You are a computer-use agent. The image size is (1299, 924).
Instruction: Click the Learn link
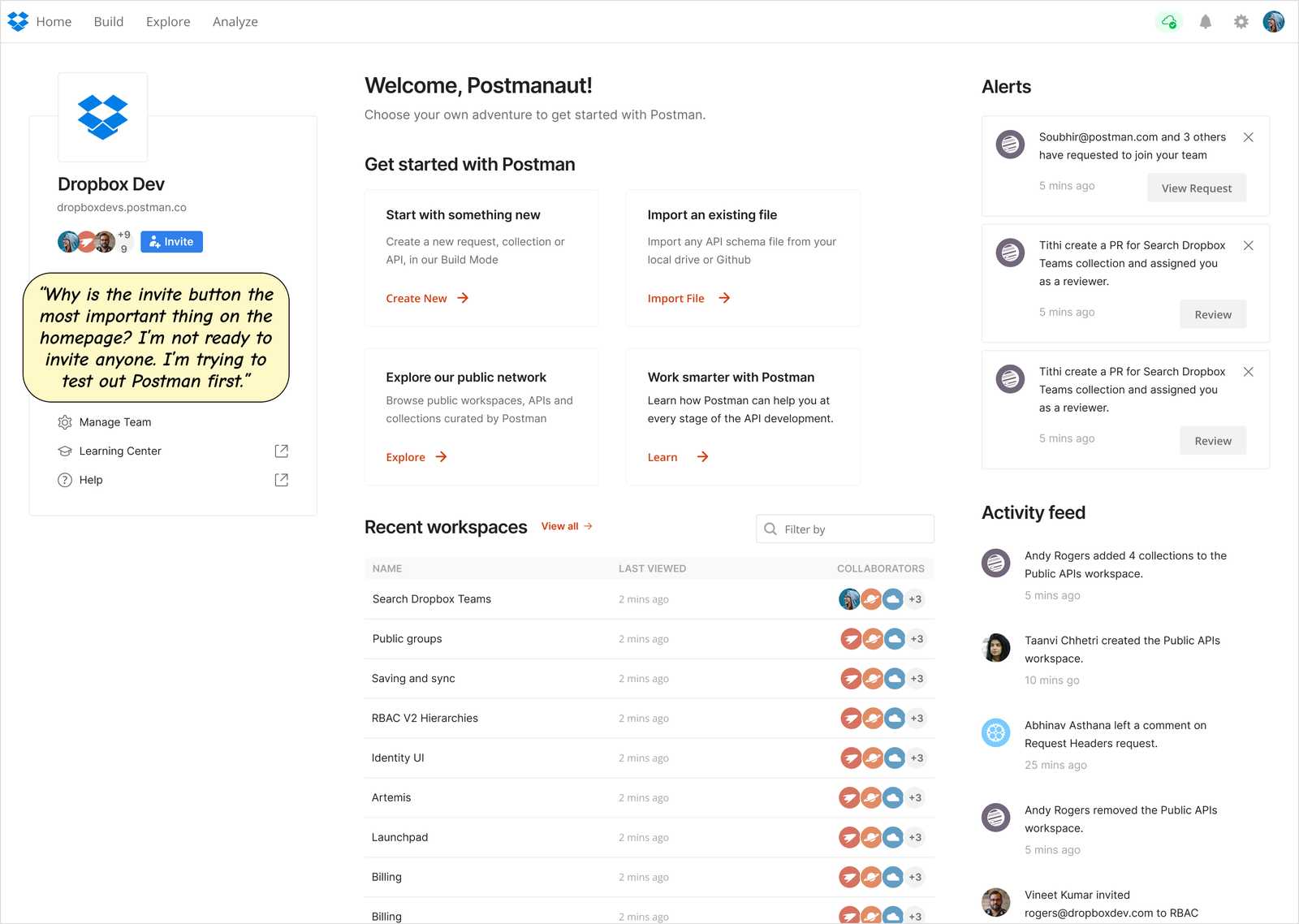662,457
